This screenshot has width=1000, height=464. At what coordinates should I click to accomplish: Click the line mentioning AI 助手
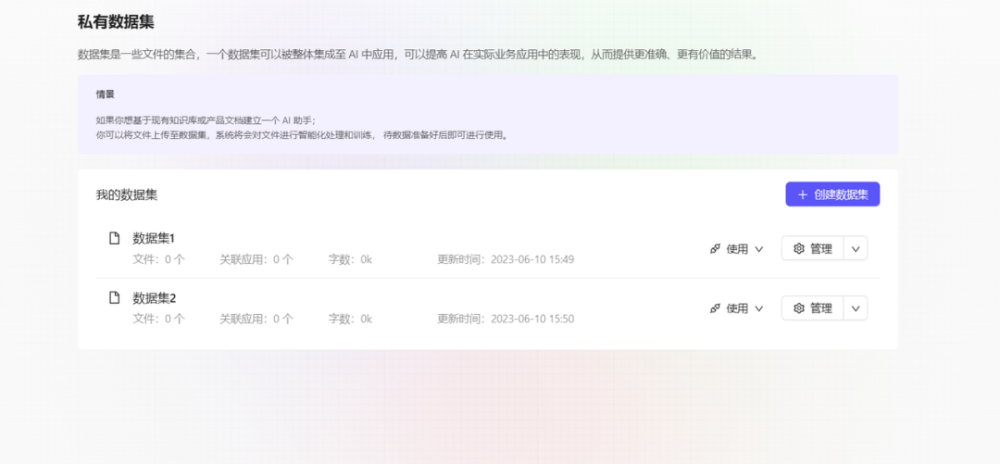click(206, 120)
